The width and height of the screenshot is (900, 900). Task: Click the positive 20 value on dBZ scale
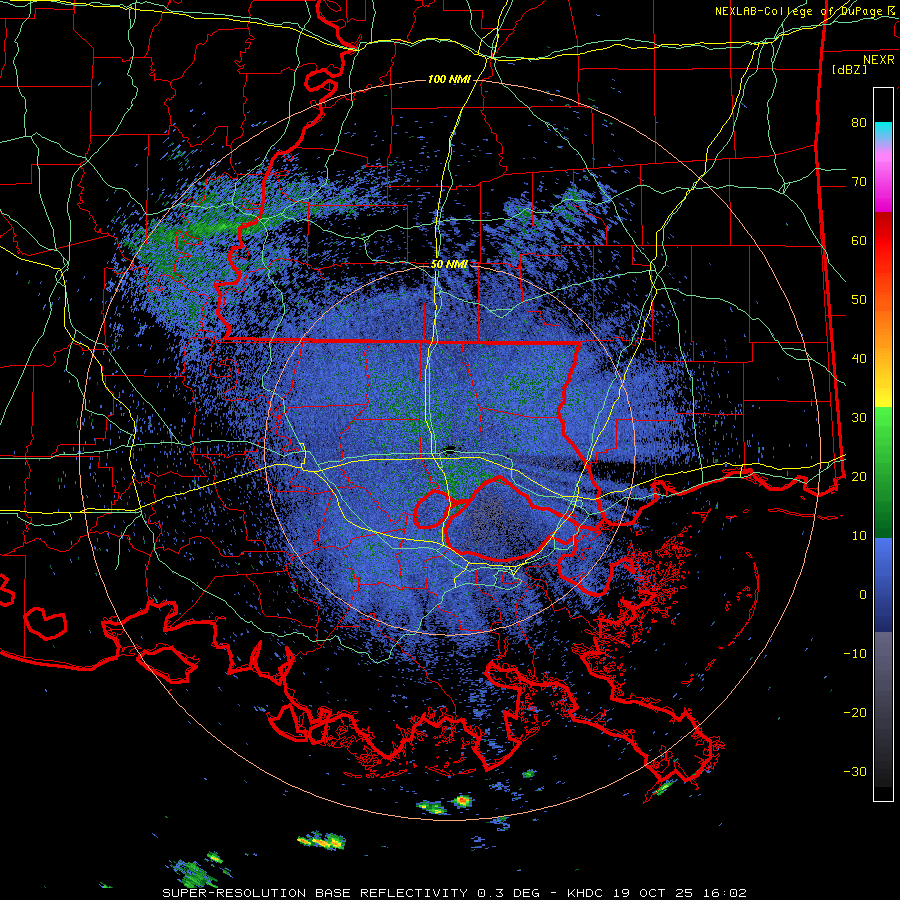pyautogui.click(x=859, y=476)
